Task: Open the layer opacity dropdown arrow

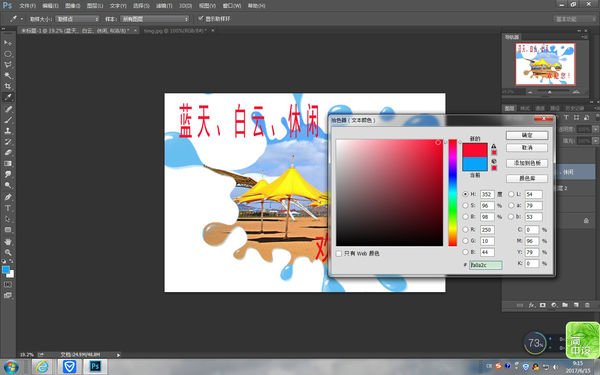Action: tap(595, 129)
